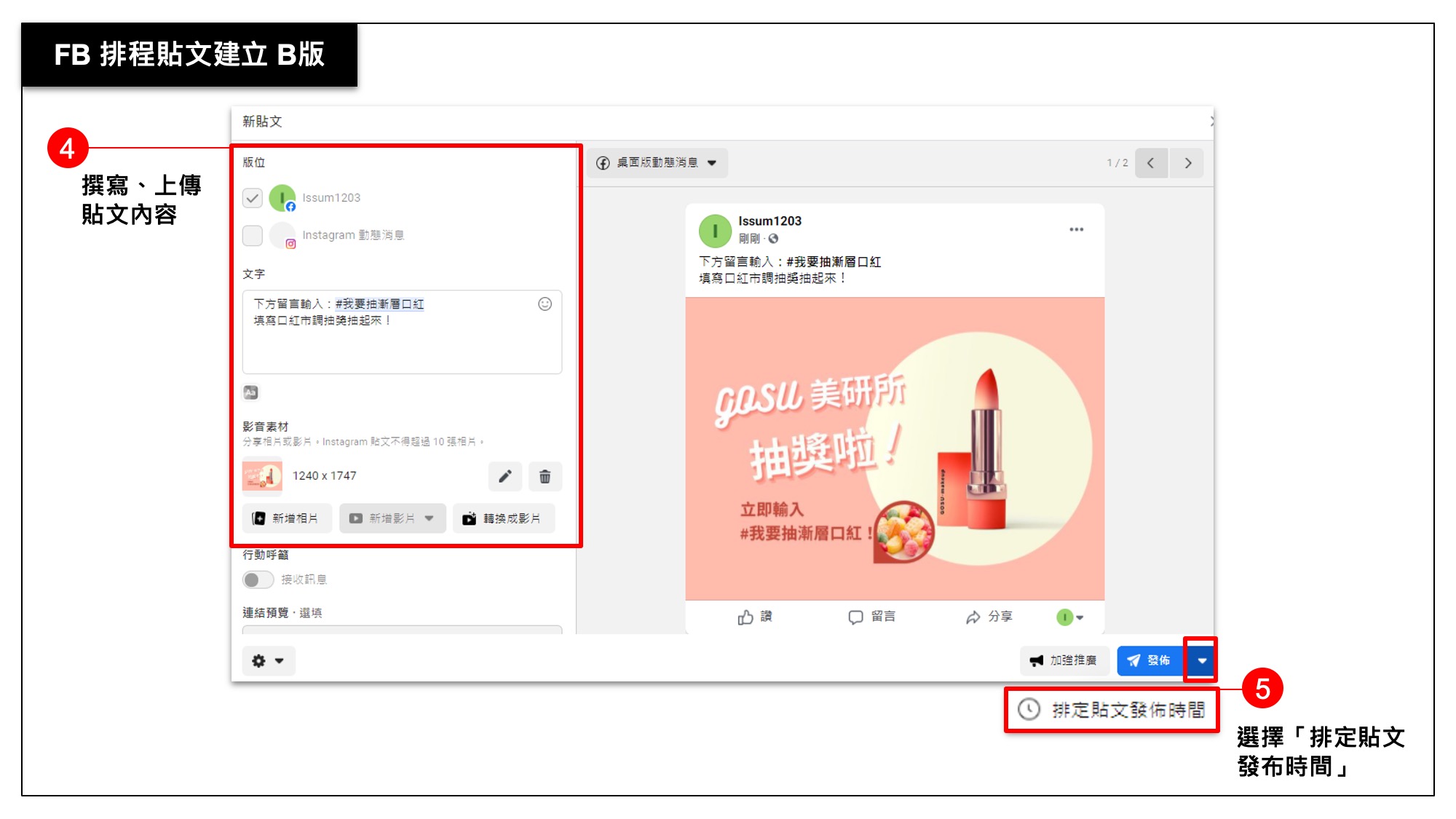Open the dropdown arrow beside Publish button
The width and height of the screenshot is (1456, 819).
coord(1202,660)
